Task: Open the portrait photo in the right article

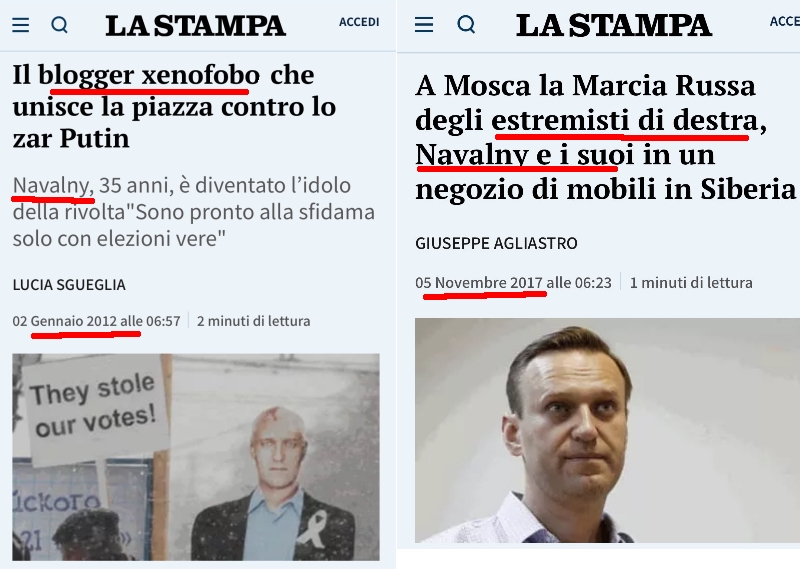Action: pos(607,430)
